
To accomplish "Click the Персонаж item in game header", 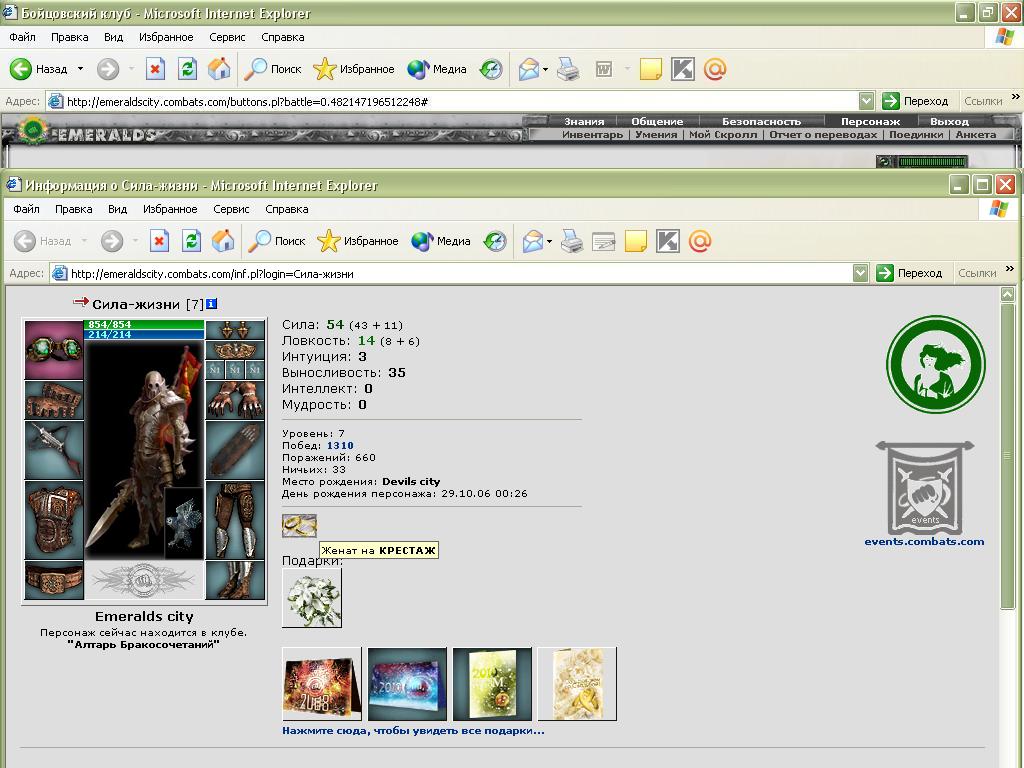I will 871,121.
